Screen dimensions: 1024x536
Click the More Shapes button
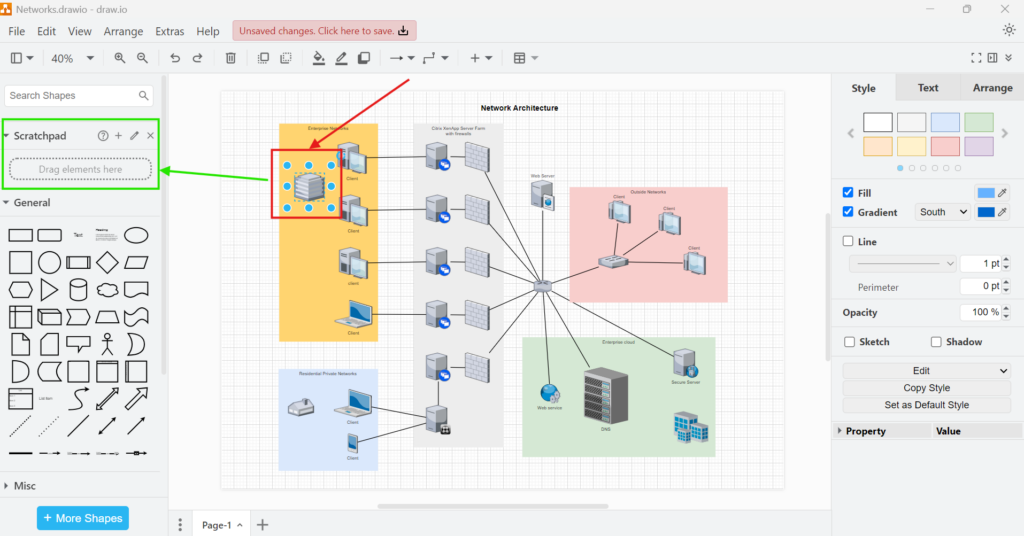(83, 518)
